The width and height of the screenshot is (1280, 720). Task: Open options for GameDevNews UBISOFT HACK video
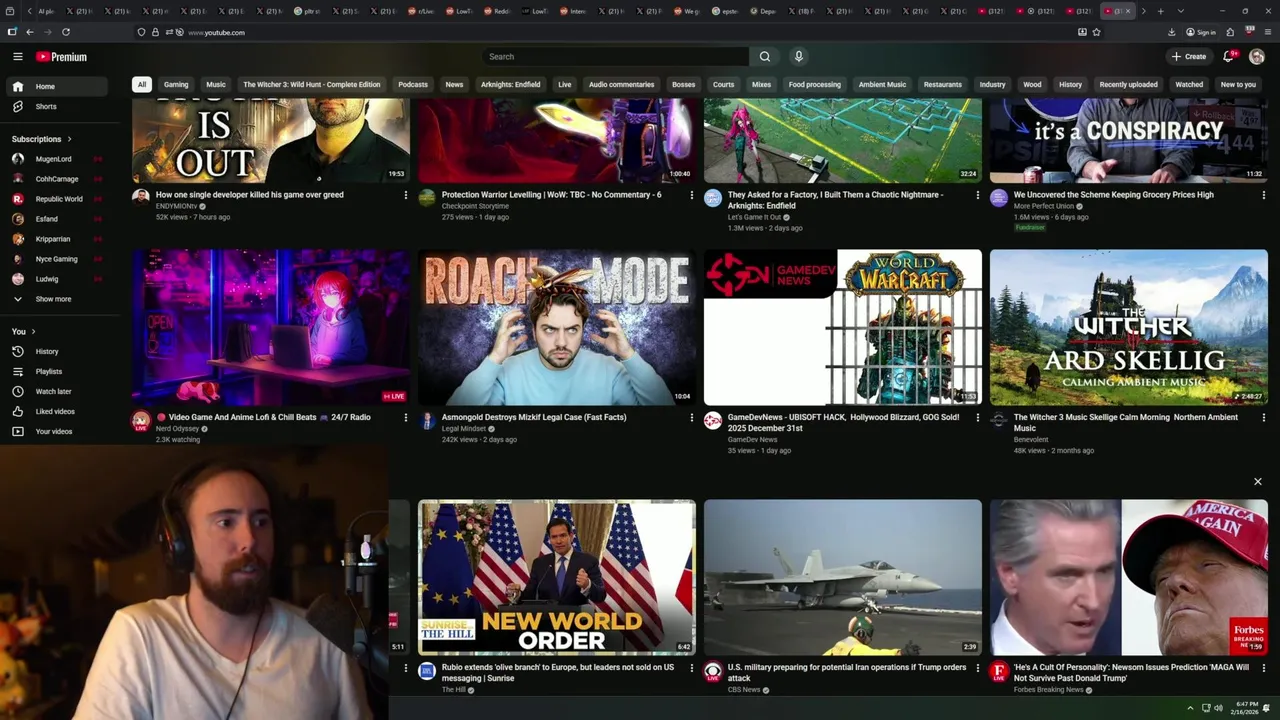tap(977, 418)
